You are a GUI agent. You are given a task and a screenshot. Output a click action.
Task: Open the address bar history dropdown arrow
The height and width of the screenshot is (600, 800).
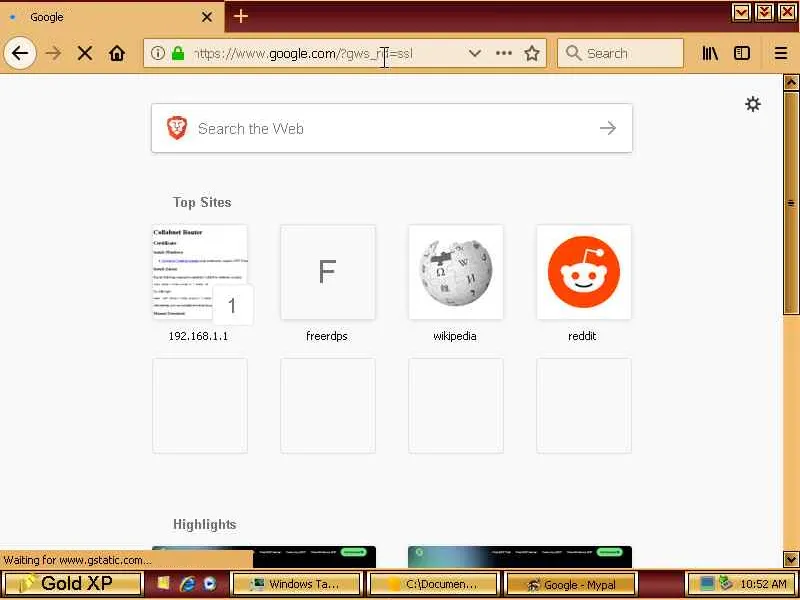click(474, 53)
